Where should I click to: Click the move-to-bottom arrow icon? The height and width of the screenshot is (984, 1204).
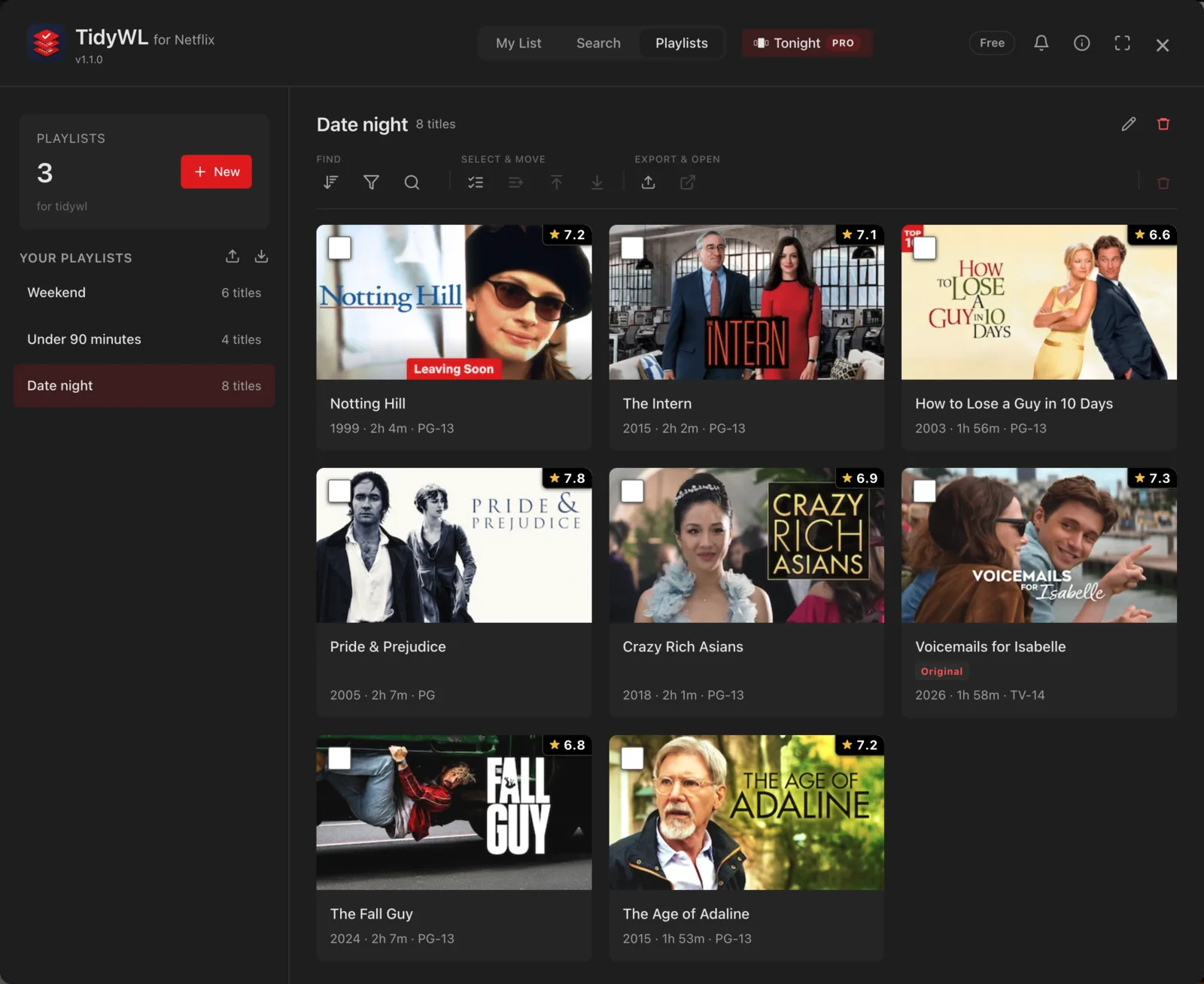[x=597, y=182]
